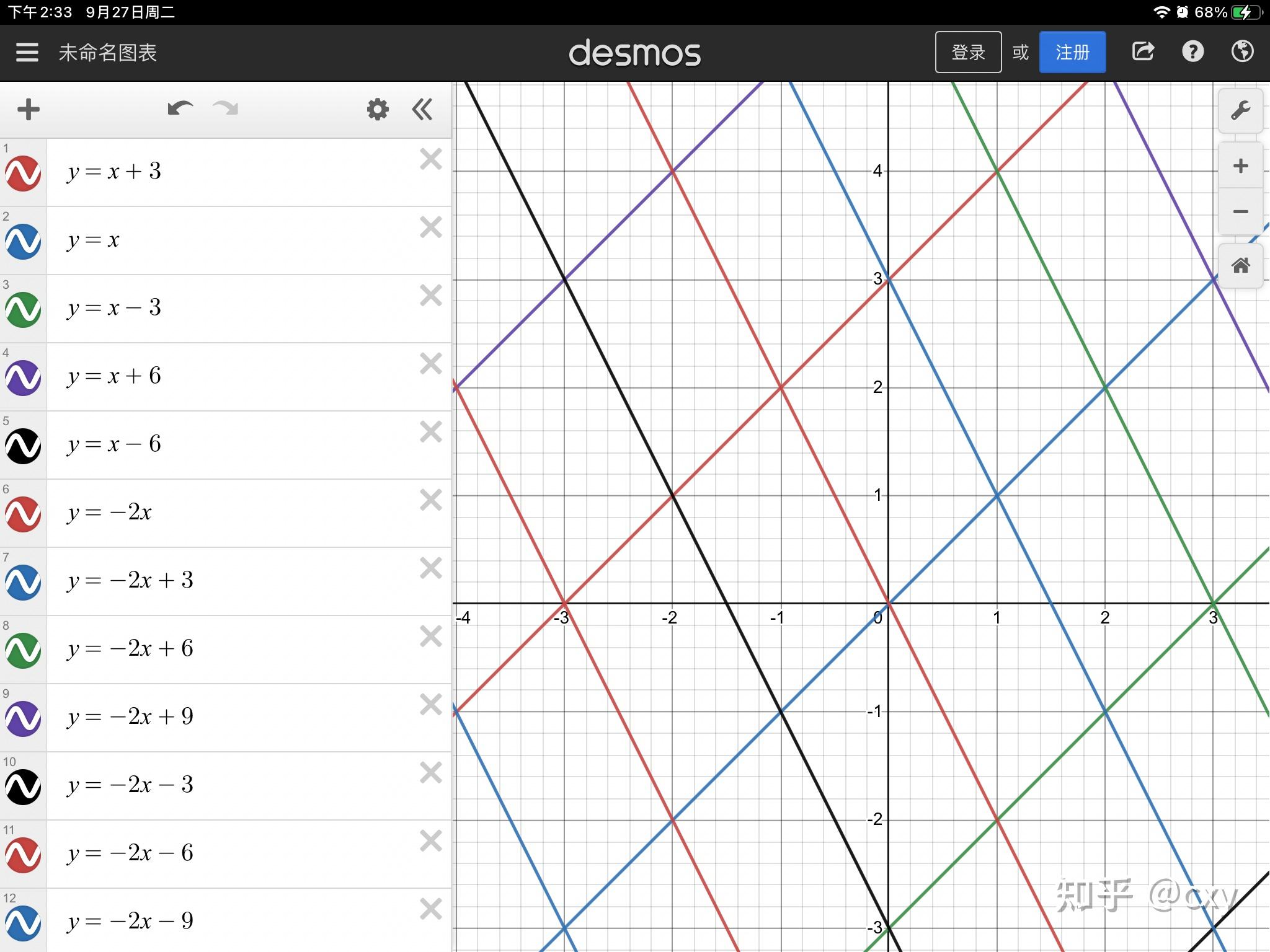The image size is (1270, 952).
Task: Open expression list settings gear
Action: [378, 110]
